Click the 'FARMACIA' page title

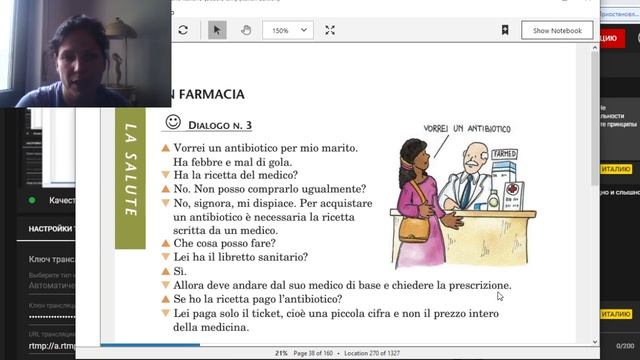coord(211,95)
